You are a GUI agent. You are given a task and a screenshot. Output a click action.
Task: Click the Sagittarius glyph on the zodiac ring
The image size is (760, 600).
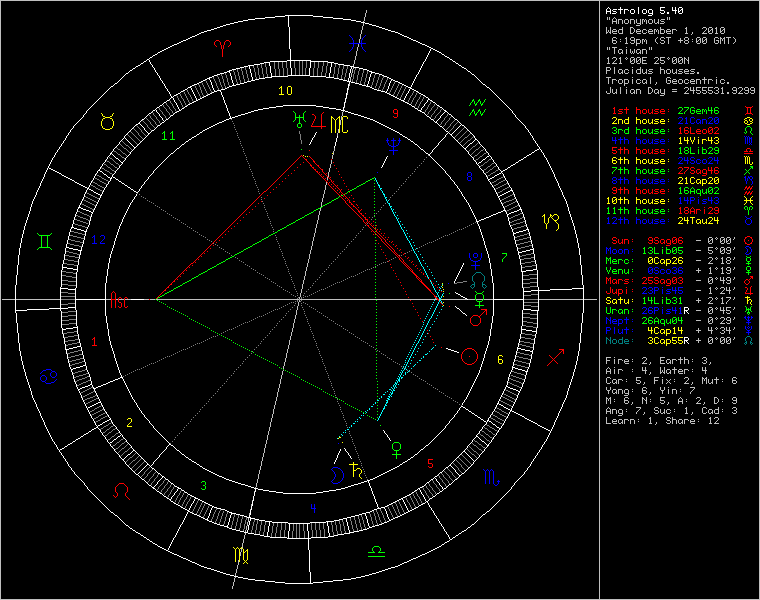pyautogui.click(x=556, y=357)
